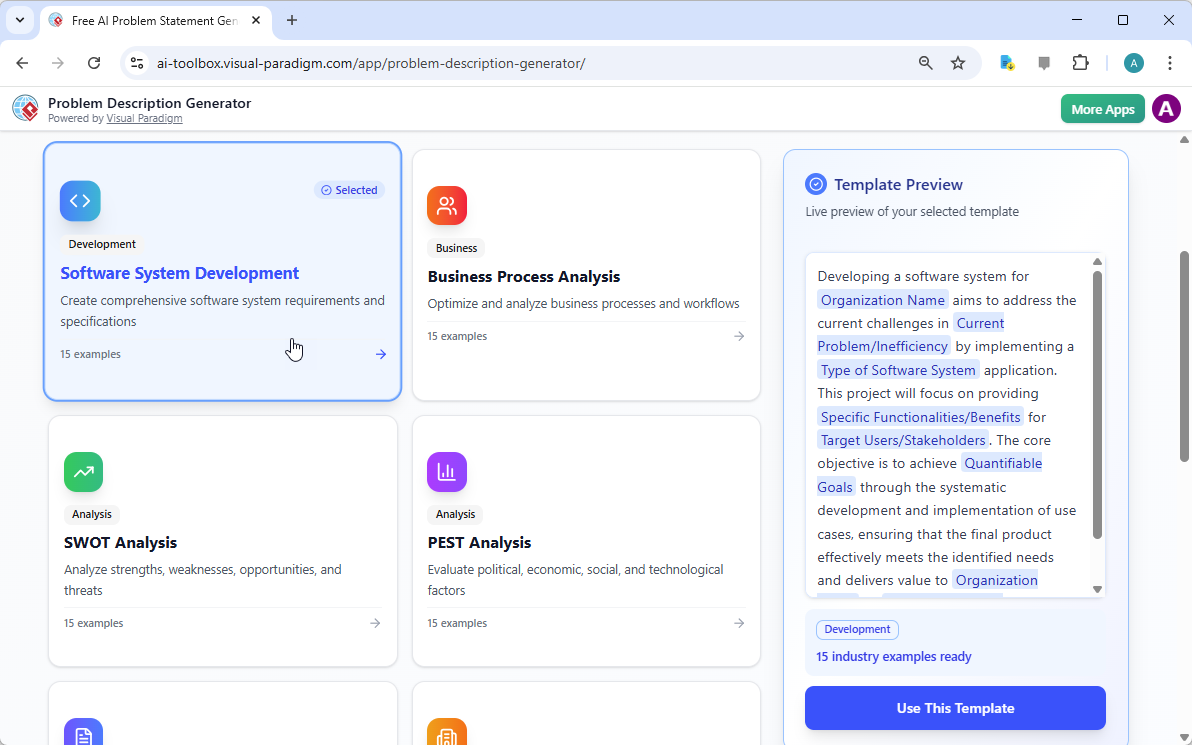Open PEST Analysis details with the arrow

738,622
